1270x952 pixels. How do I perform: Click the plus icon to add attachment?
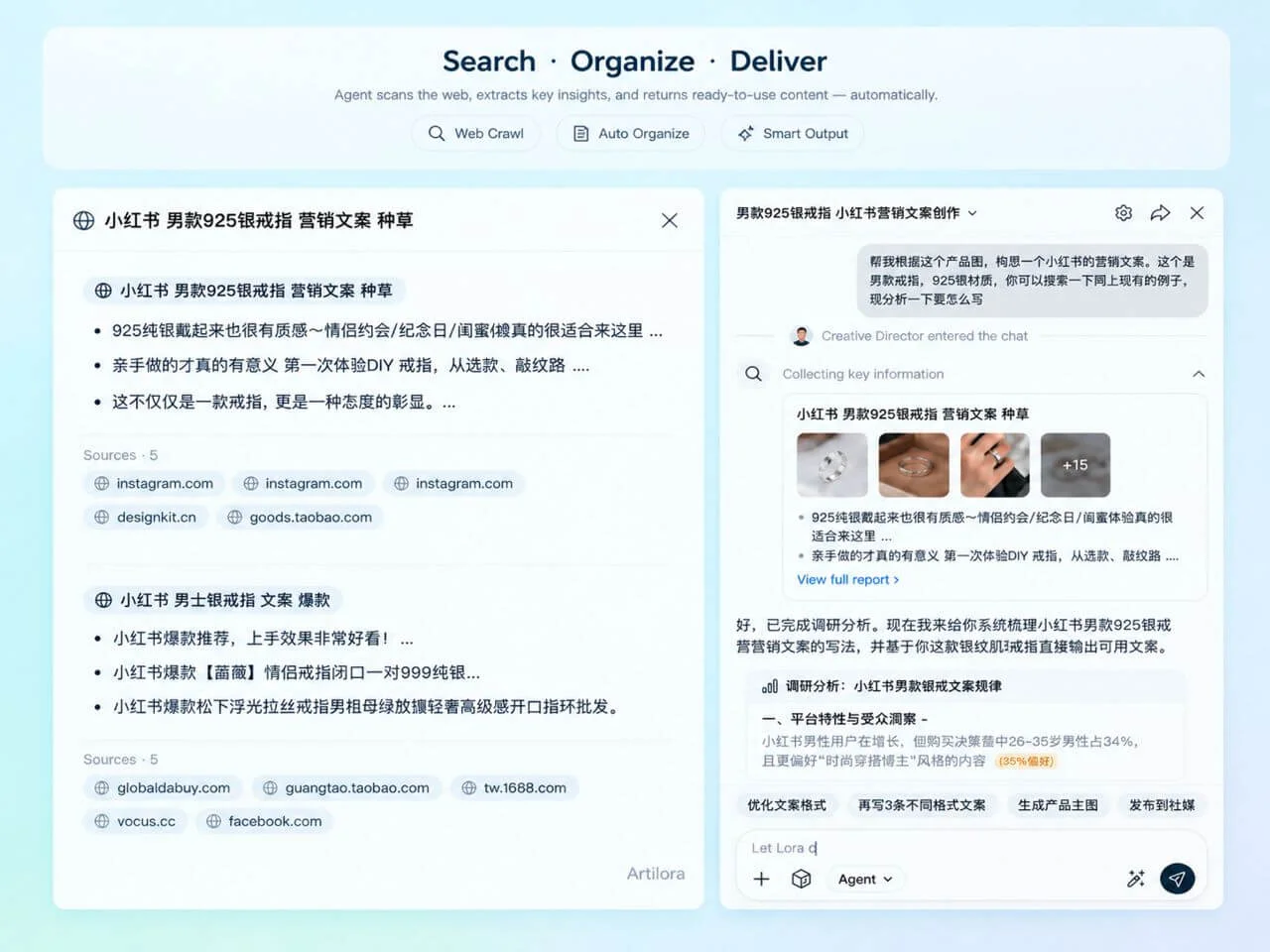point(761,879)
